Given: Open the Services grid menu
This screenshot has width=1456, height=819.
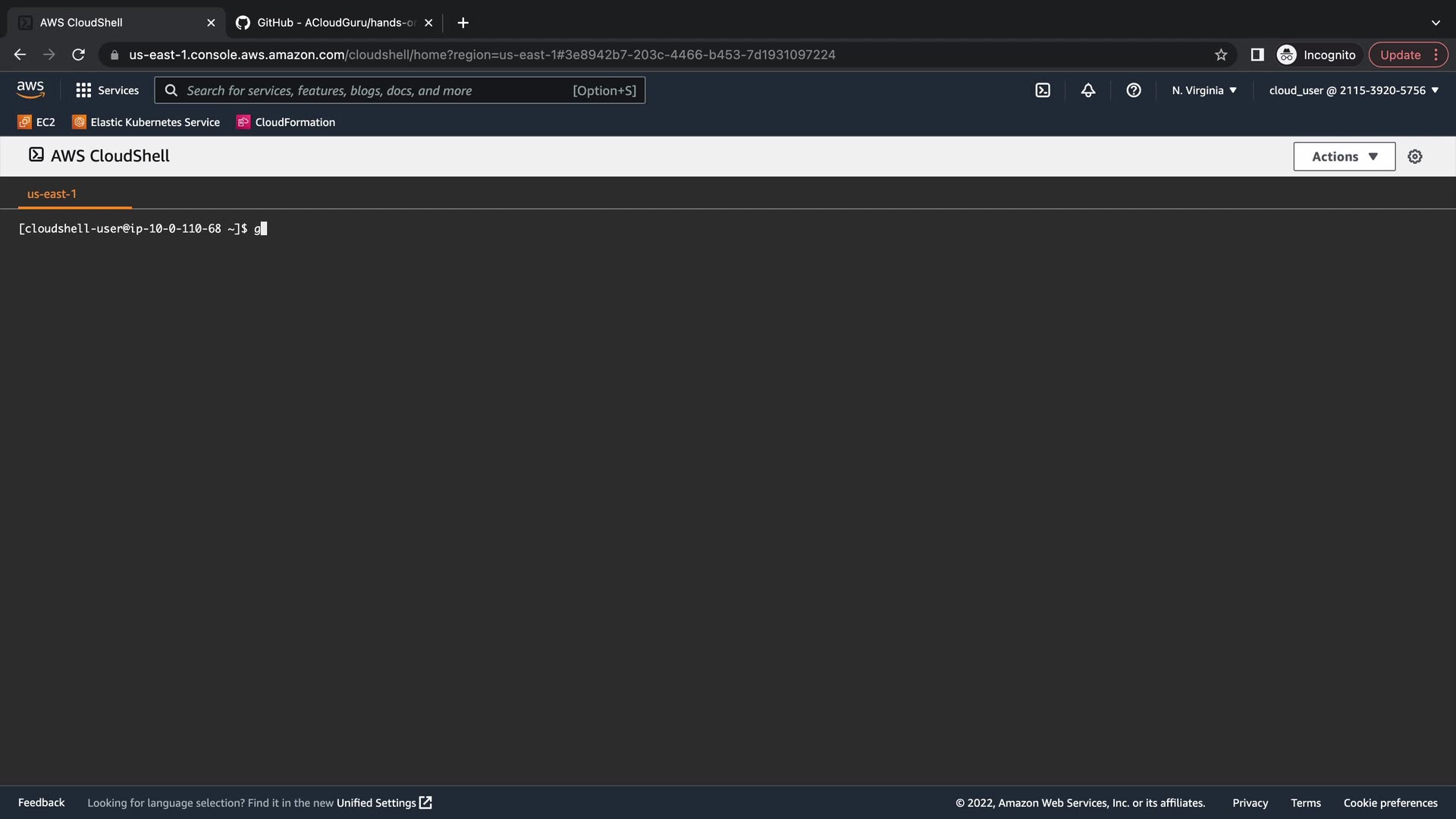Looking at the screenshot, I should [107, 90].
